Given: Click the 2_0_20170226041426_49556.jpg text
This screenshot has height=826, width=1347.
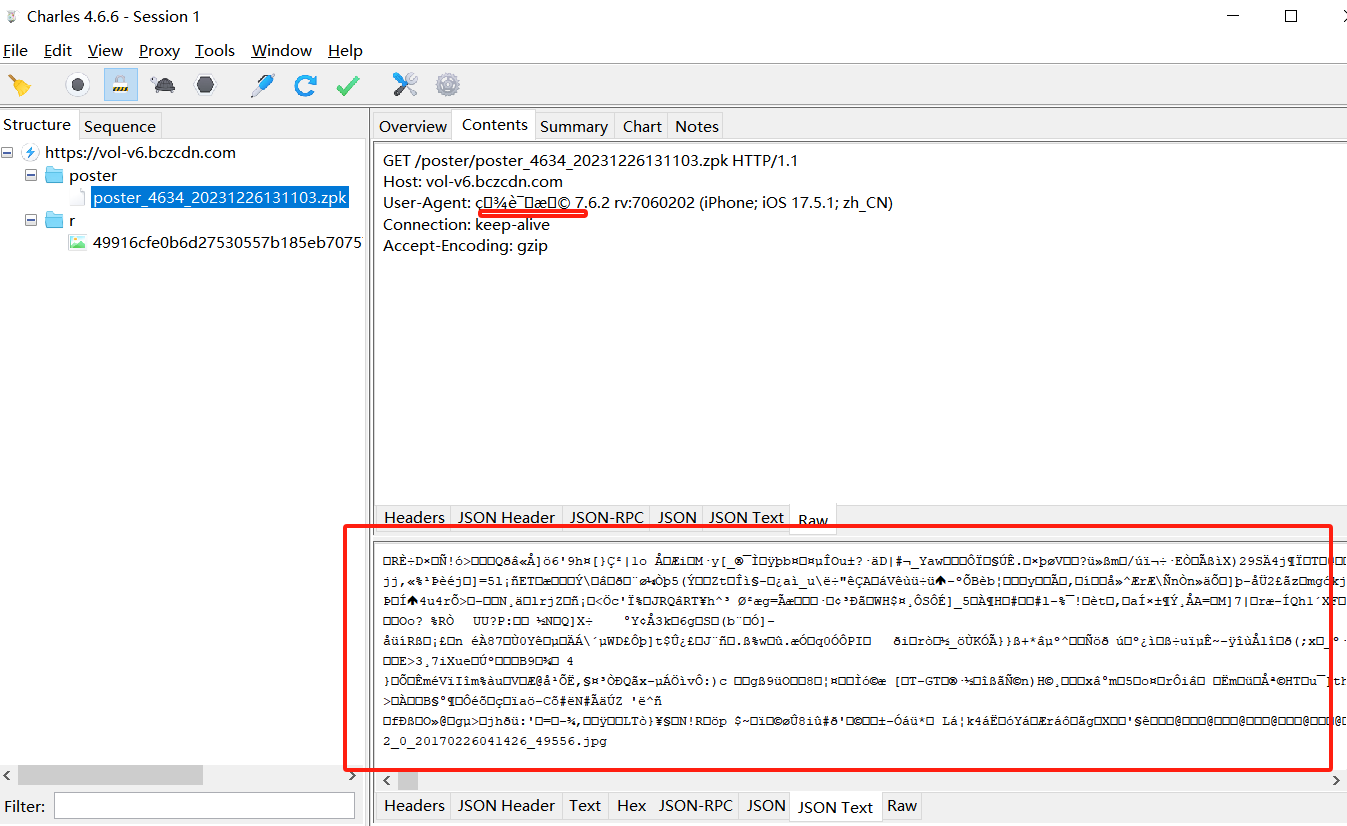Looking at the screenshot, I should 495,741.
